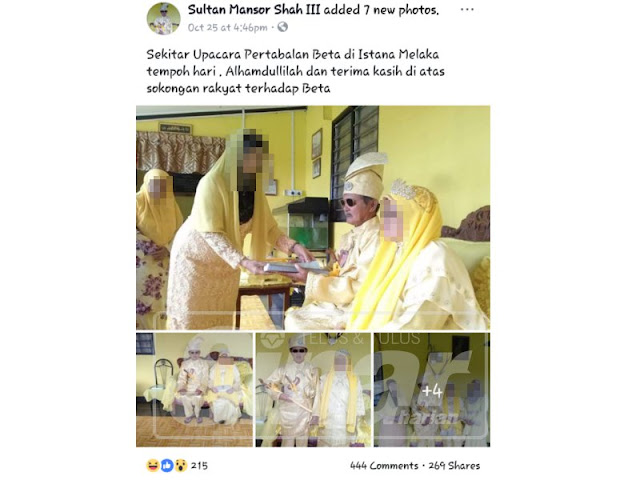Open the three-dot post options menu

[467, 9]
